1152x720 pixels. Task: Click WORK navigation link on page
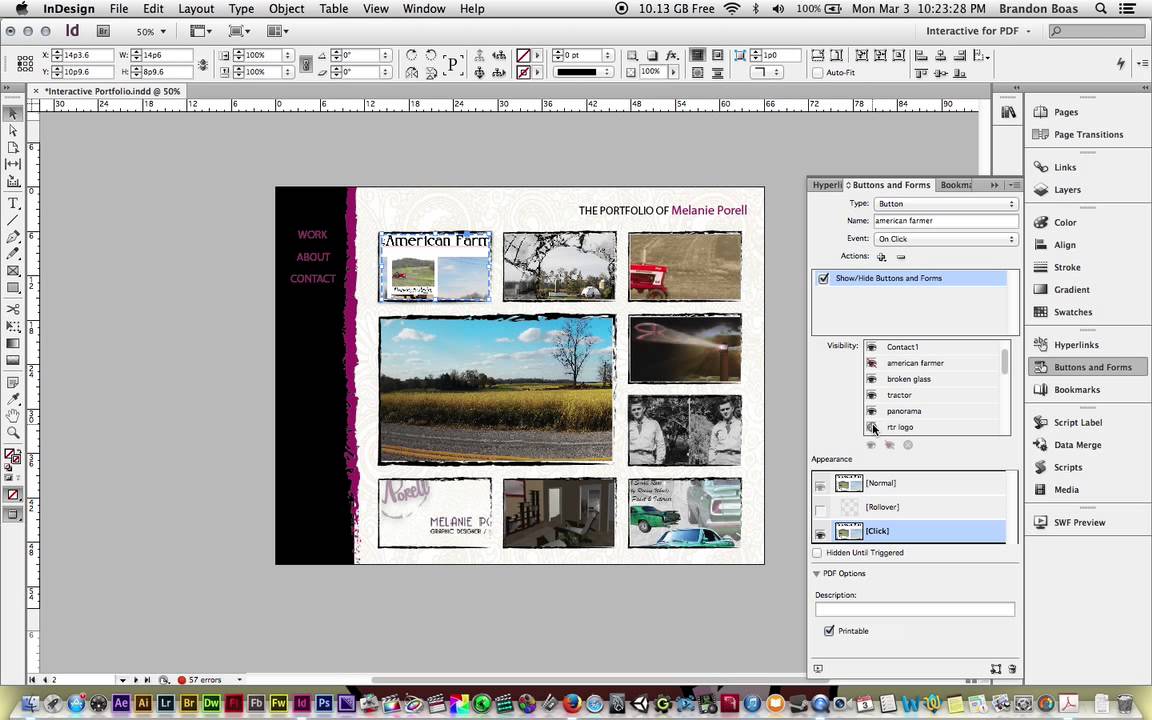312,234
